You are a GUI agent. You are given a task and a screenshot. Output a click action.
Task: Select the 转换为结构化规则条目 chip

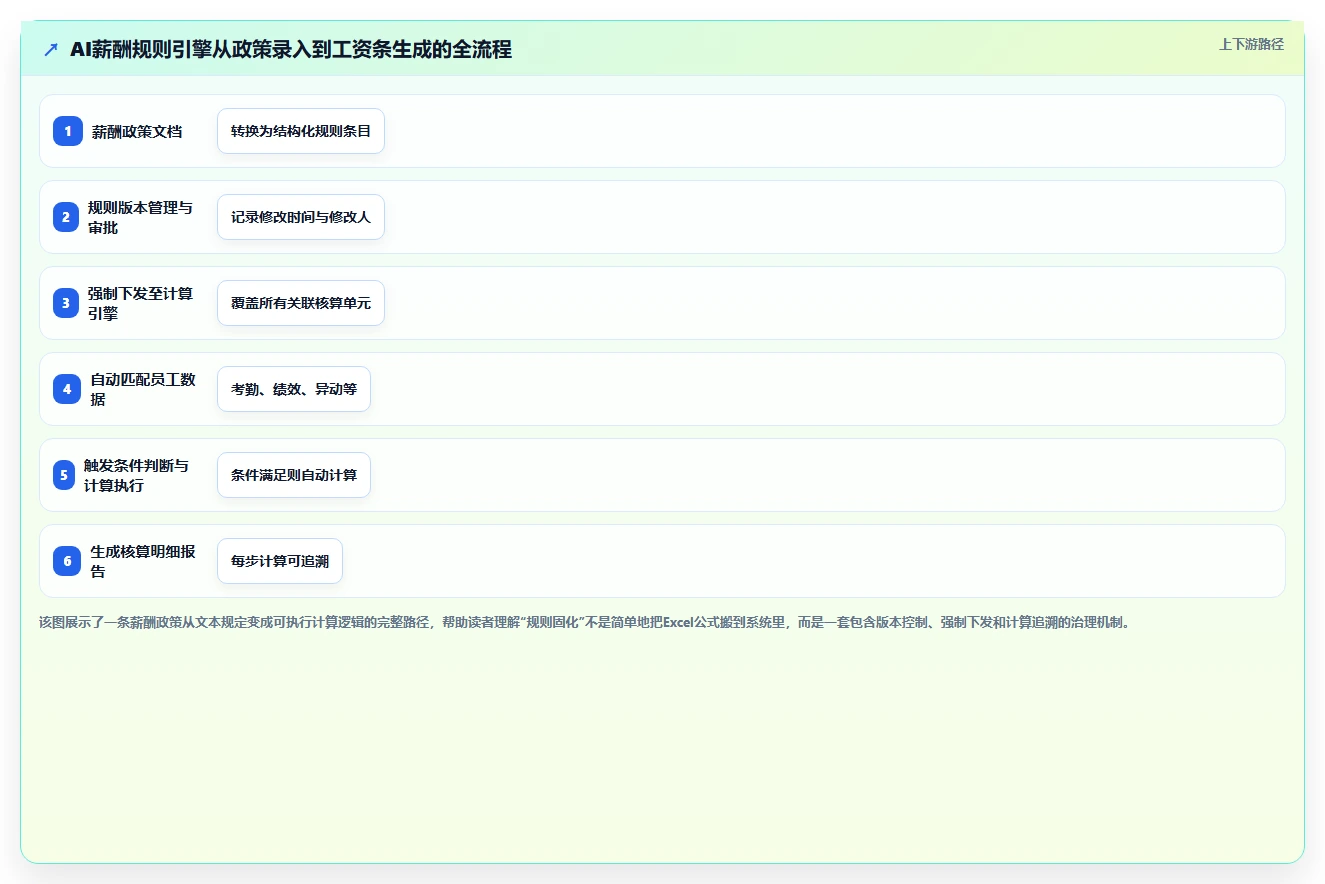(x=301, y=131)
